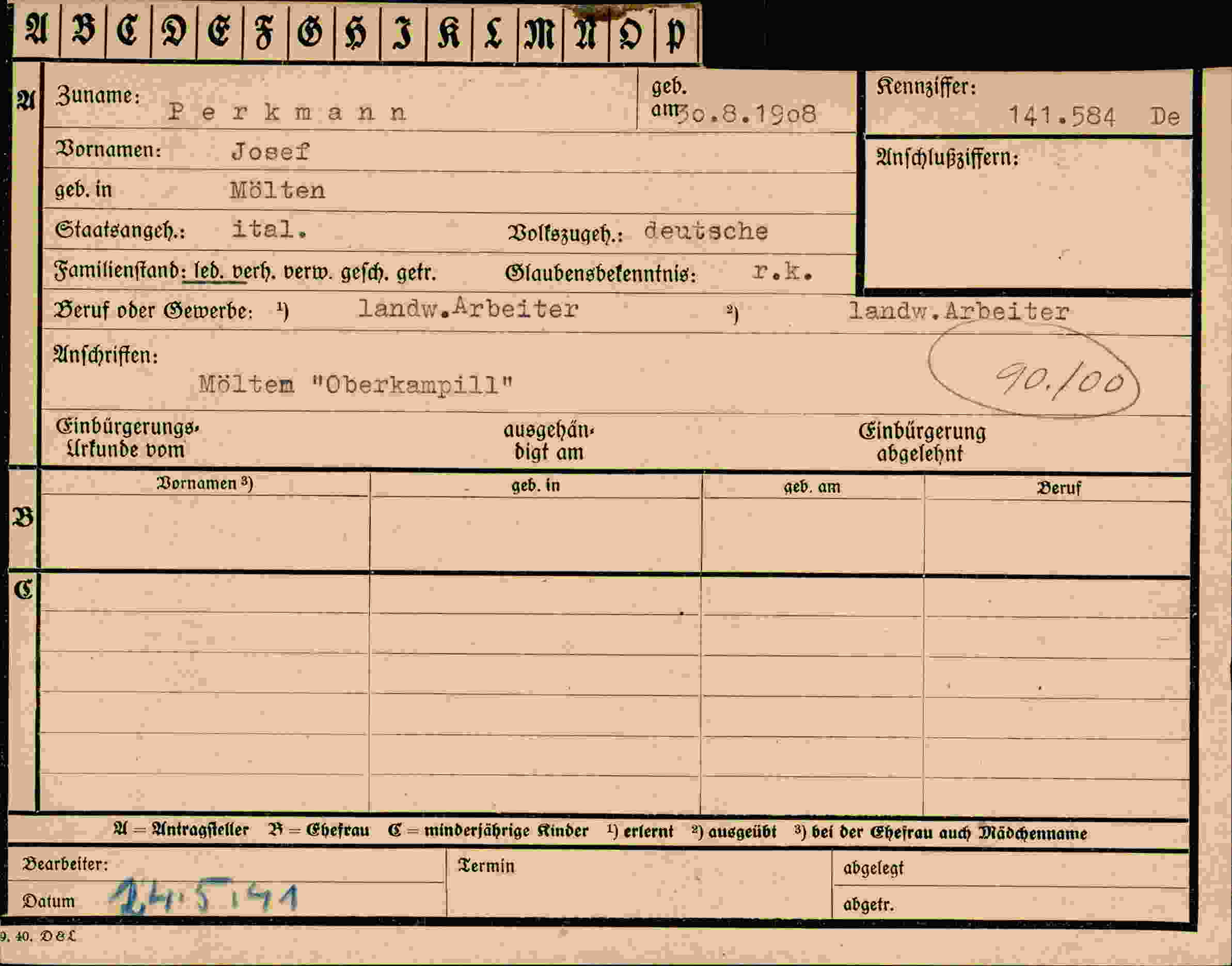Click the "abgetr." label
The width and height of the screenshot is (1232, 966).
(x=868, y=905)
